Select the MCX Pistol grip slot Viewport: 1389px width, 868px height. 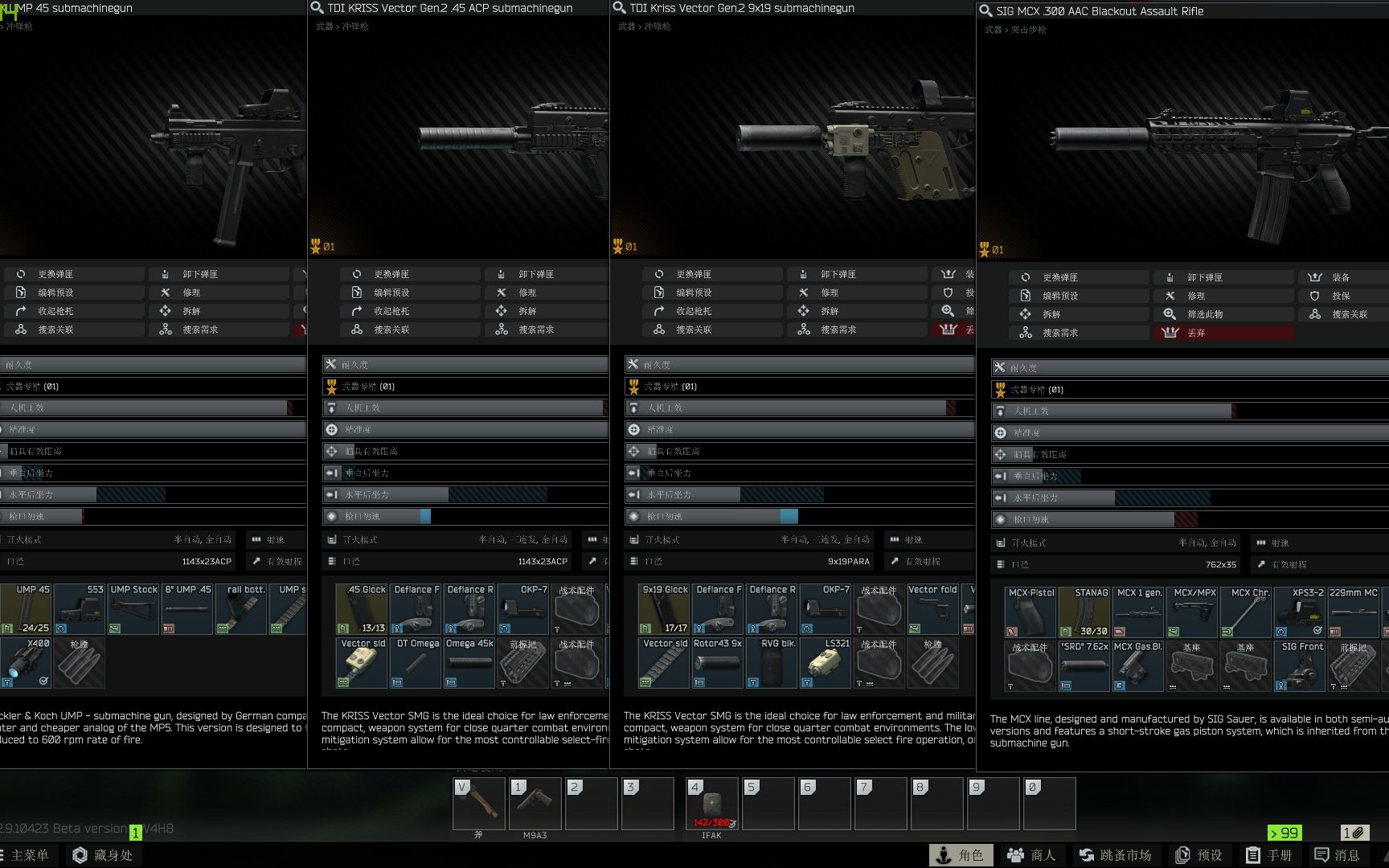tap(1030, 612)
